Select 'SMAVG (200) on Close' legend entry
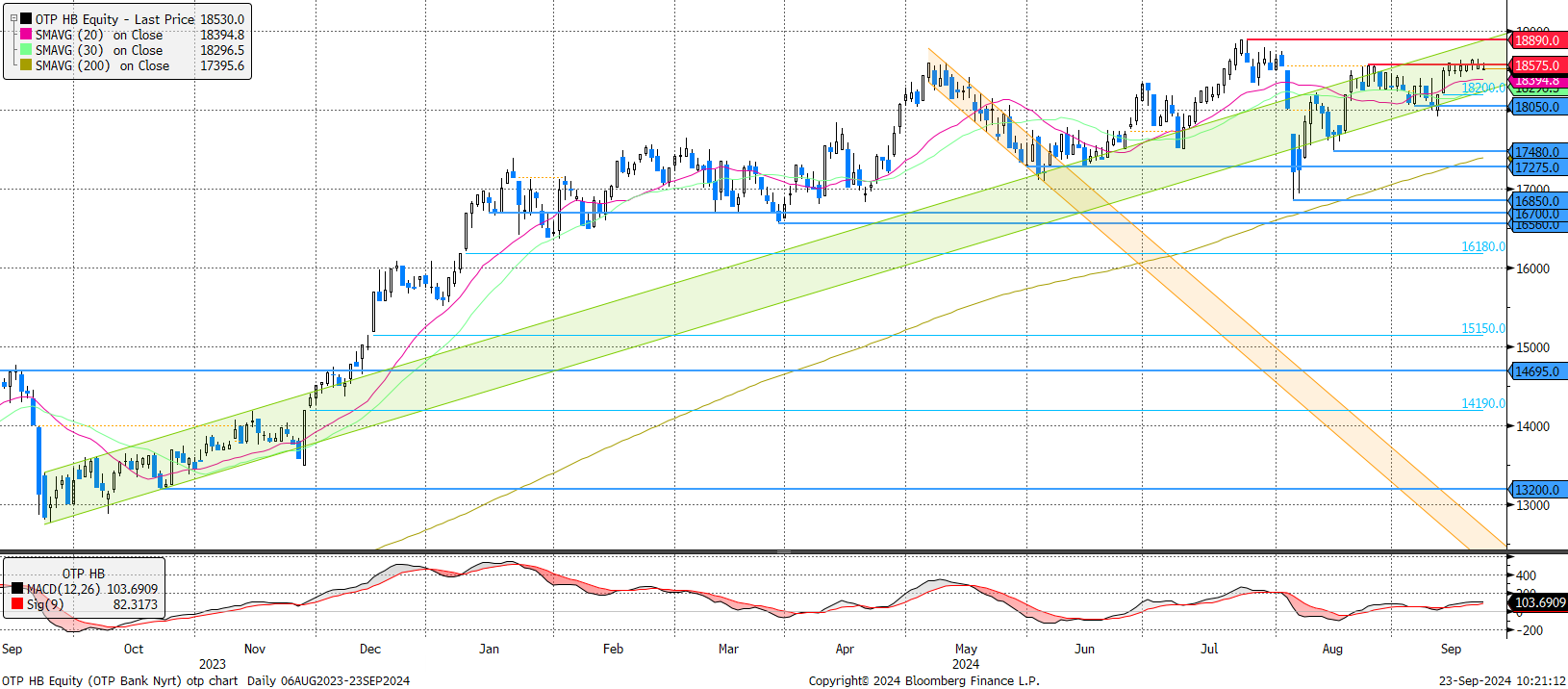The height and width of the screenshot is (689, 1568). pos(102,65)
